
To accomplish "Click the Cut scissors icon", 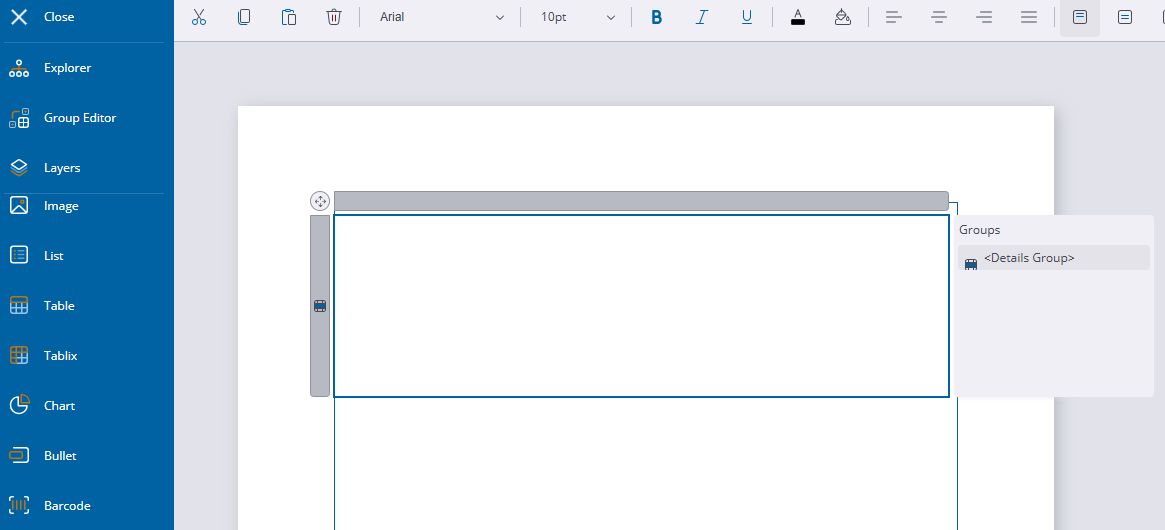I will [x=199, y=17].
